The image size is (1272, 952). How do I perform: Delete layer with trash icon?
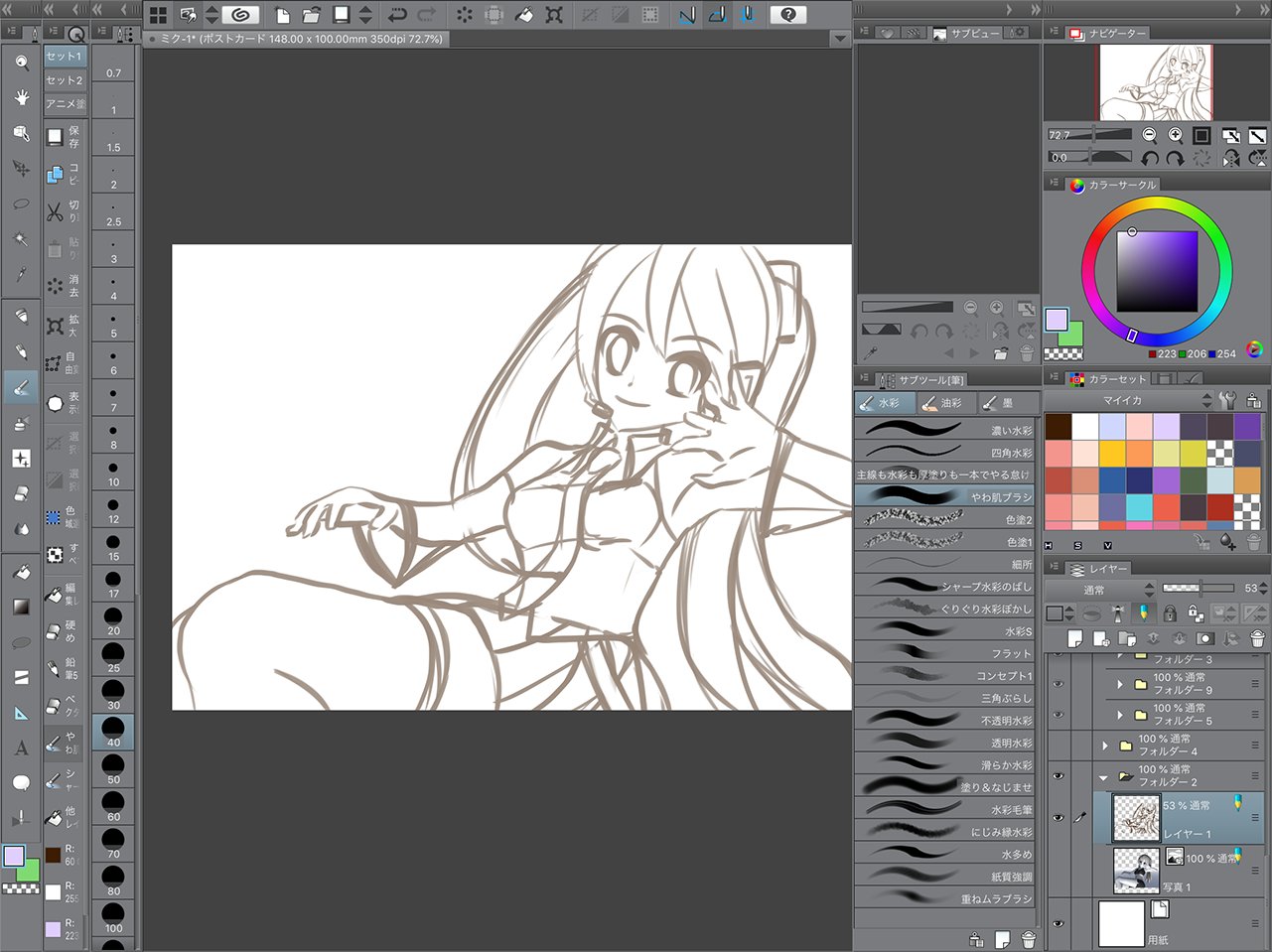[x=1257, y=638]
